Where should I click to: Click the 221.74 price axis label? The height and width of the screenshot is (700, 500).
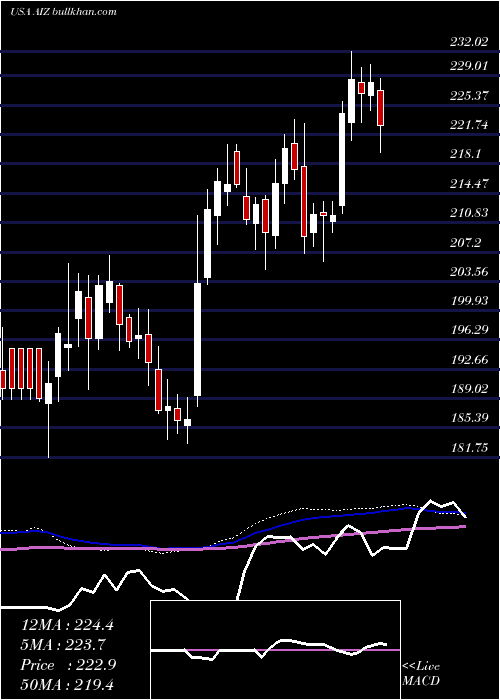469,125
